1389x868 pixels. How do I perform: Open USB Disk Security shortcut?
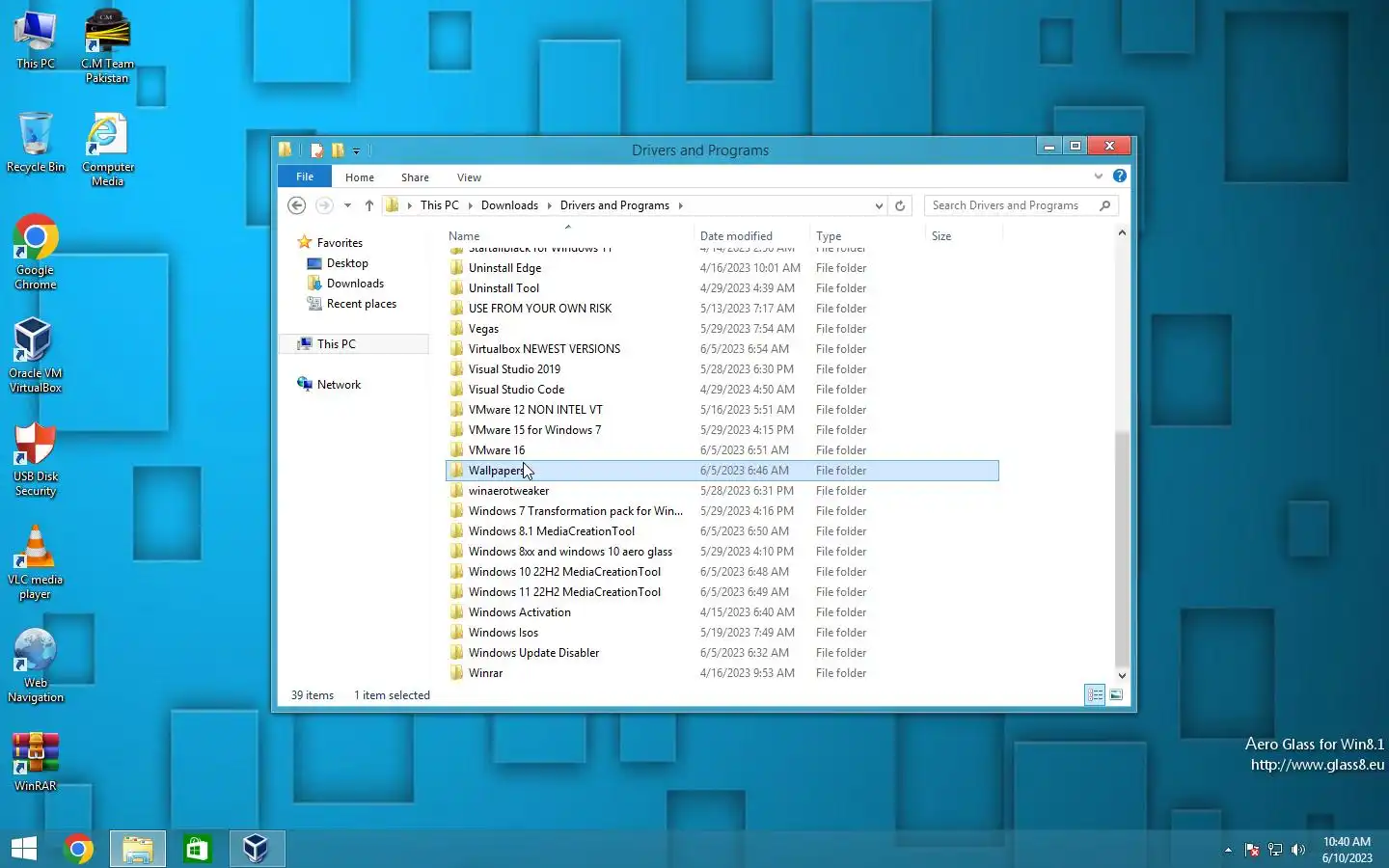pyautogui.click(x=36, y=459)
